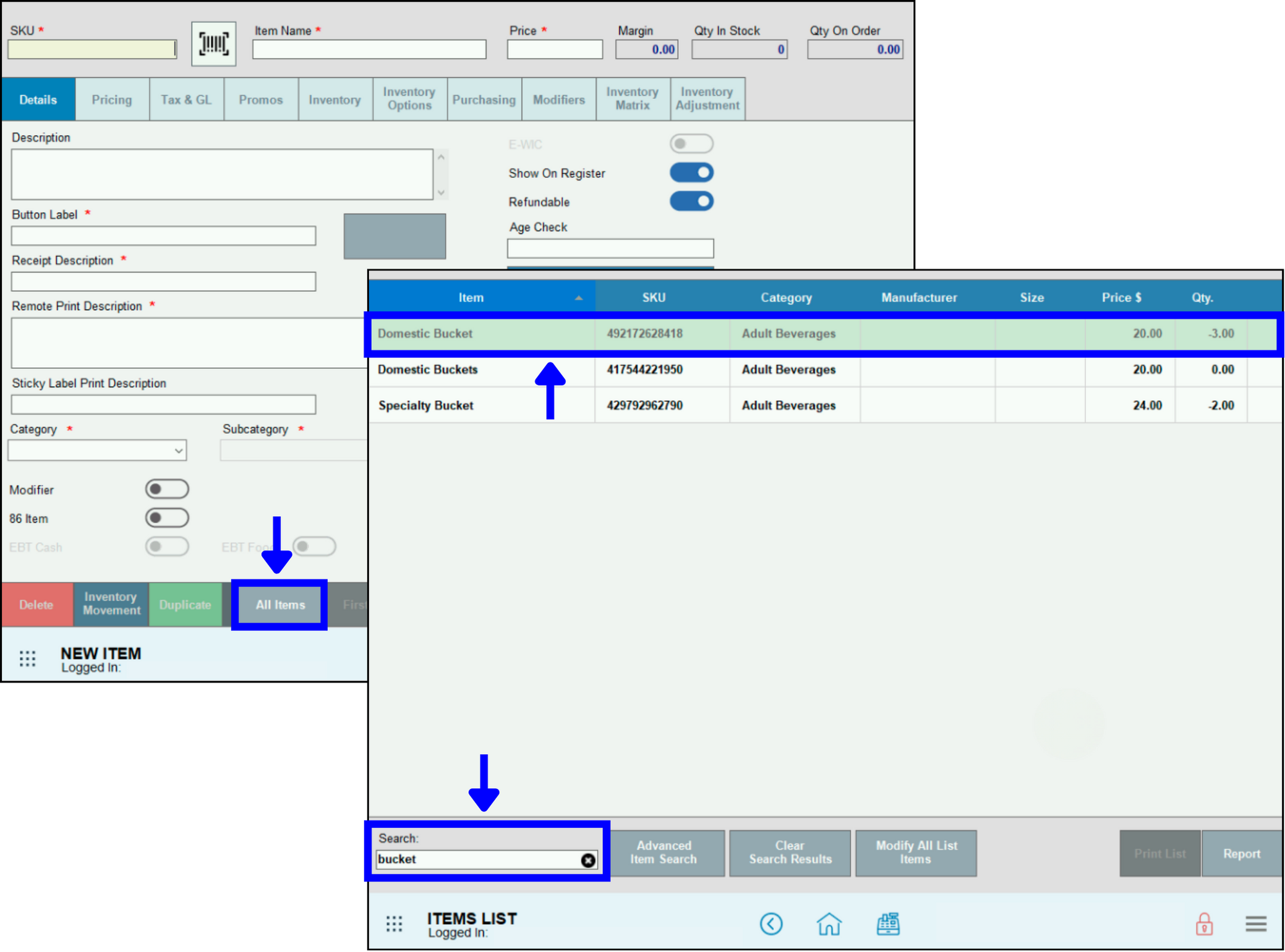This screenshot has height=952, width=1285.
Task: Clear the search text with X icon
Action: [x=587, y=860]
